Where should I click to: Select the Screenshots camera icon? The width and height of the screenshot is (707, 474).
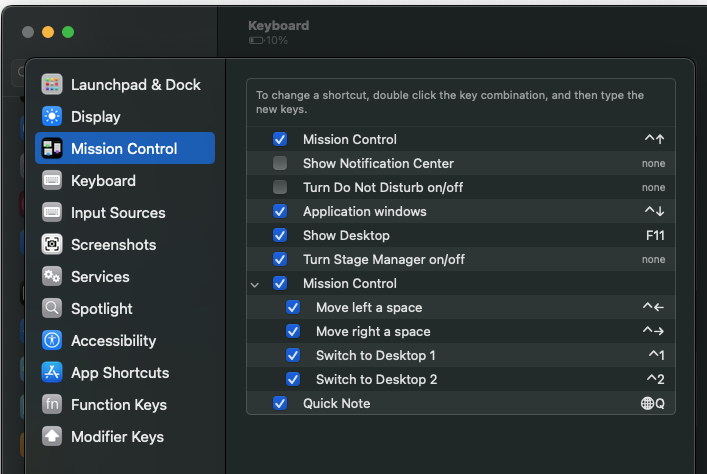coord(53,245)
